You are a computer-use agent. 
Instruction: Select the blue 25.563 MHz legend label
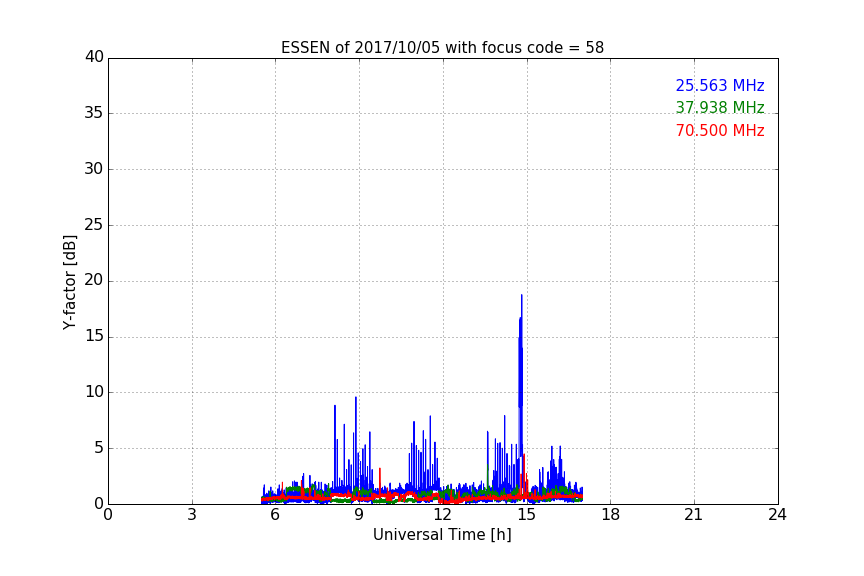[x=720, y=86]
